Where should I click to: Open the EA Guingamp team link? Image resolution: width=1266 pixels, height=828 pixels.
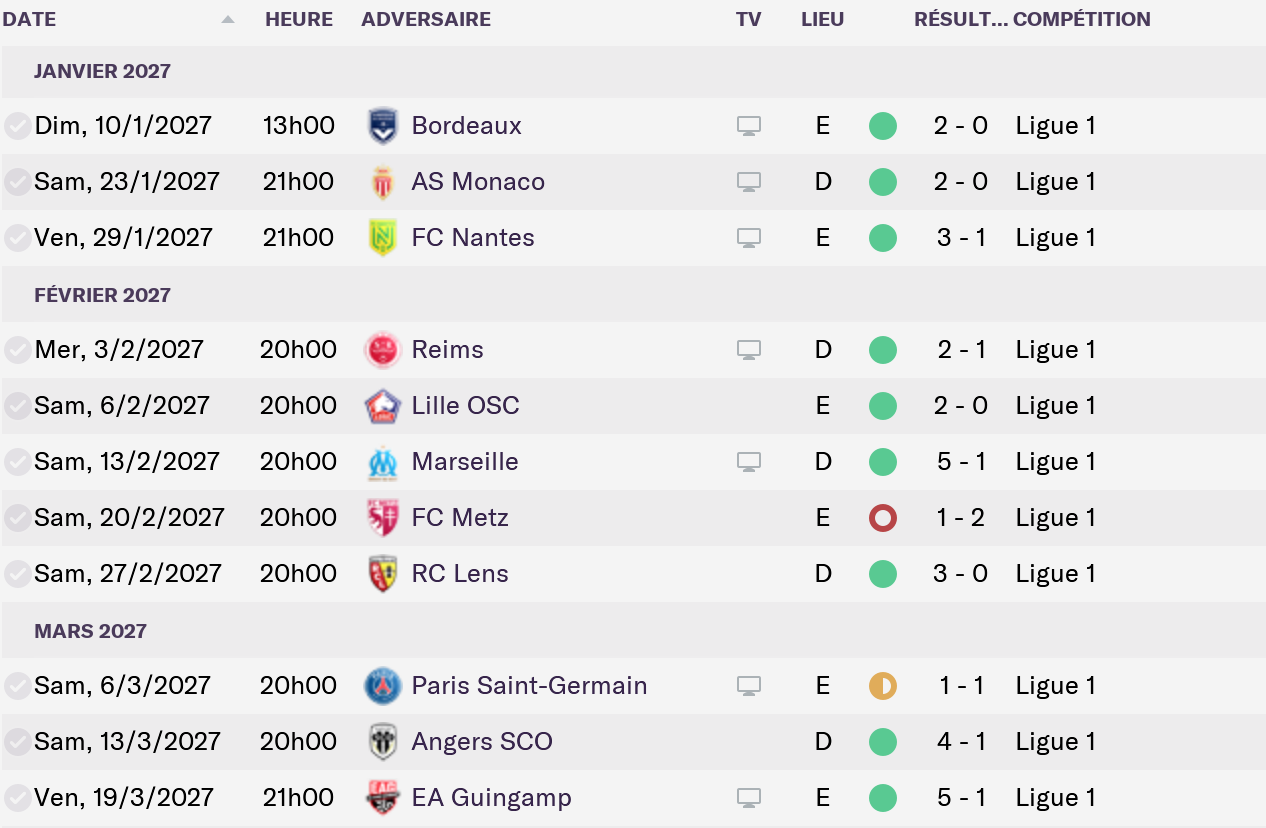[x=491, y=798]
